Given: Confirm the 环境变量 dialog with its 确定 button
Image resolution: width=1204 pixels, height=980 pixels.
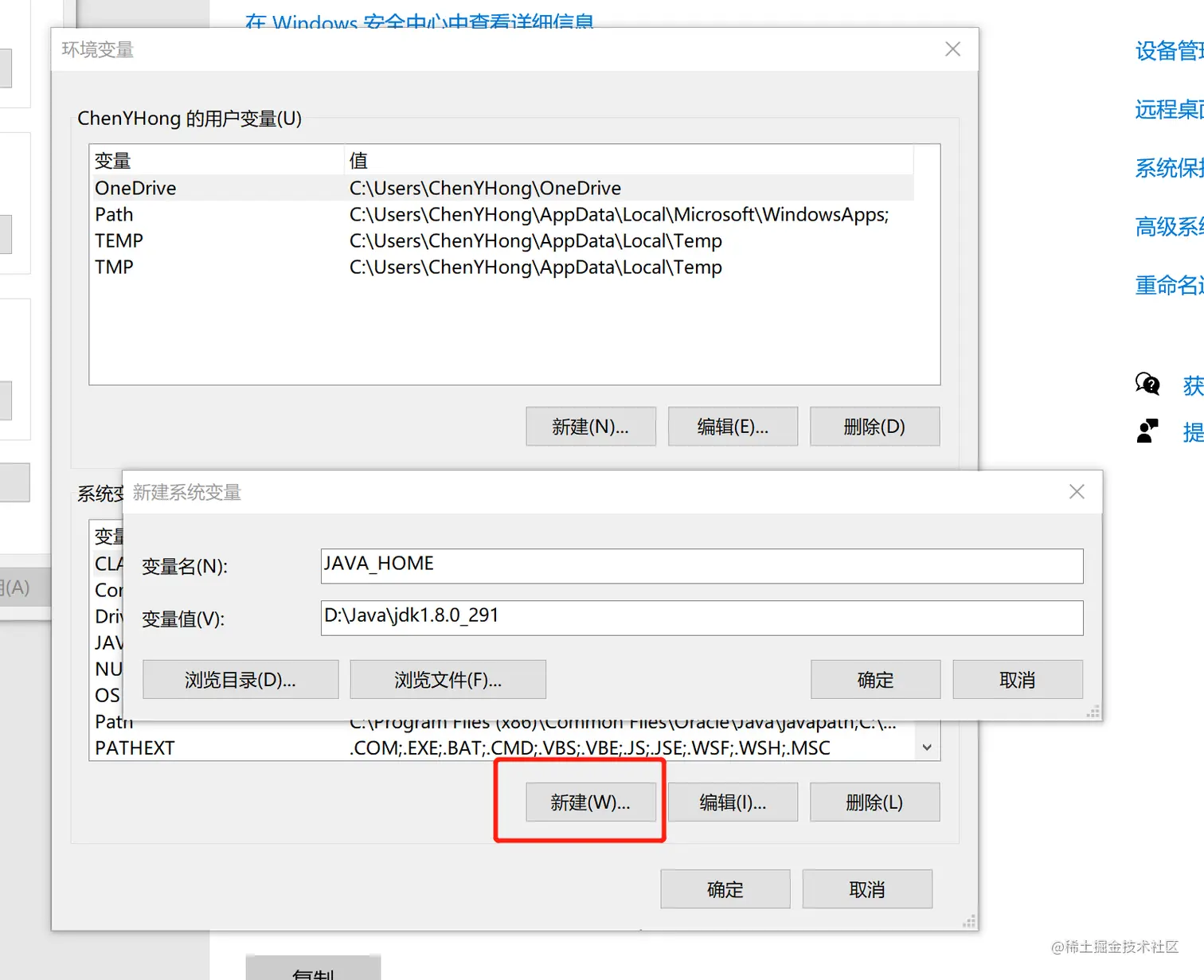Looking at the screenshot, I should click(725, 889).
